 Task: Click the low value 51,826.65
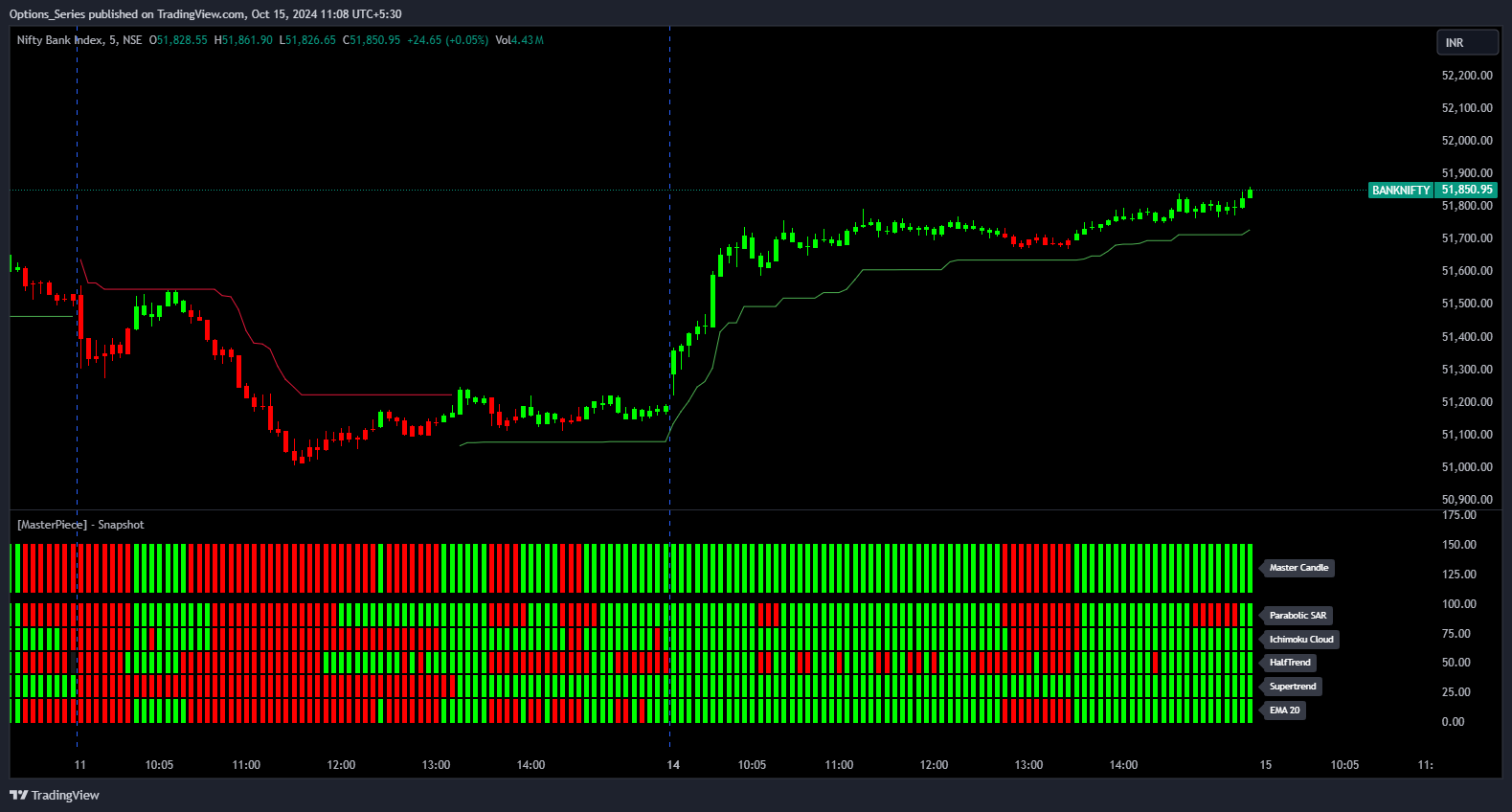(x=310, y=40)
